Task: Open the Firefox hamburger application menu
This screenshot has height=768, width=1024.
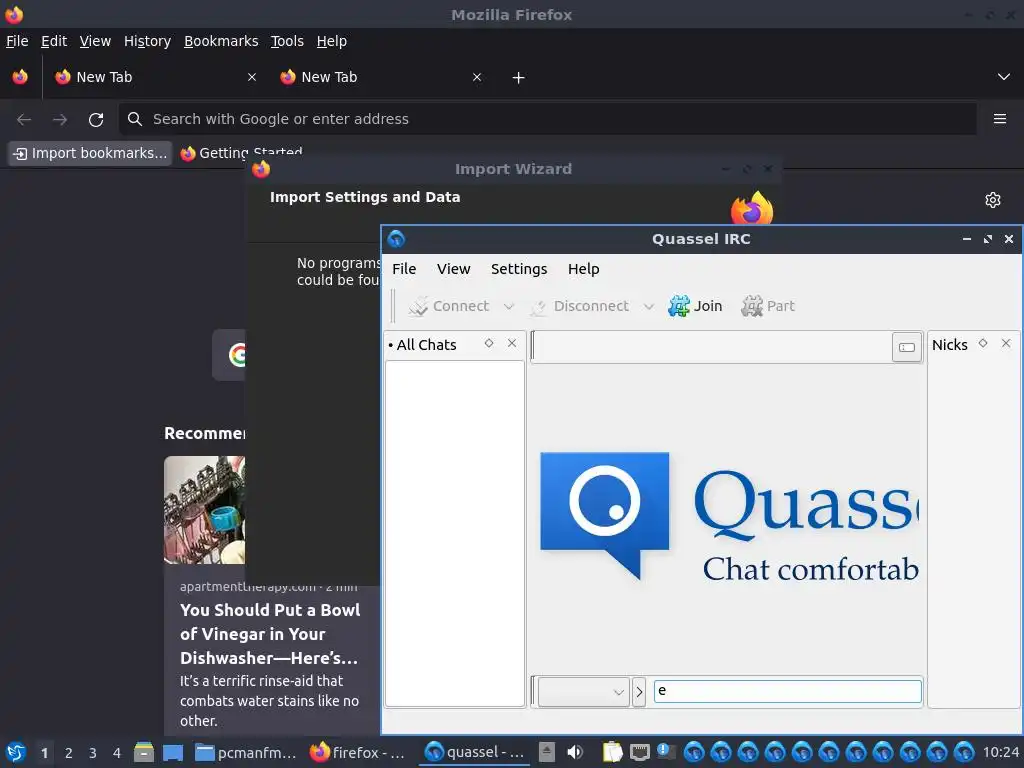Action: [x=1000, y=119]
